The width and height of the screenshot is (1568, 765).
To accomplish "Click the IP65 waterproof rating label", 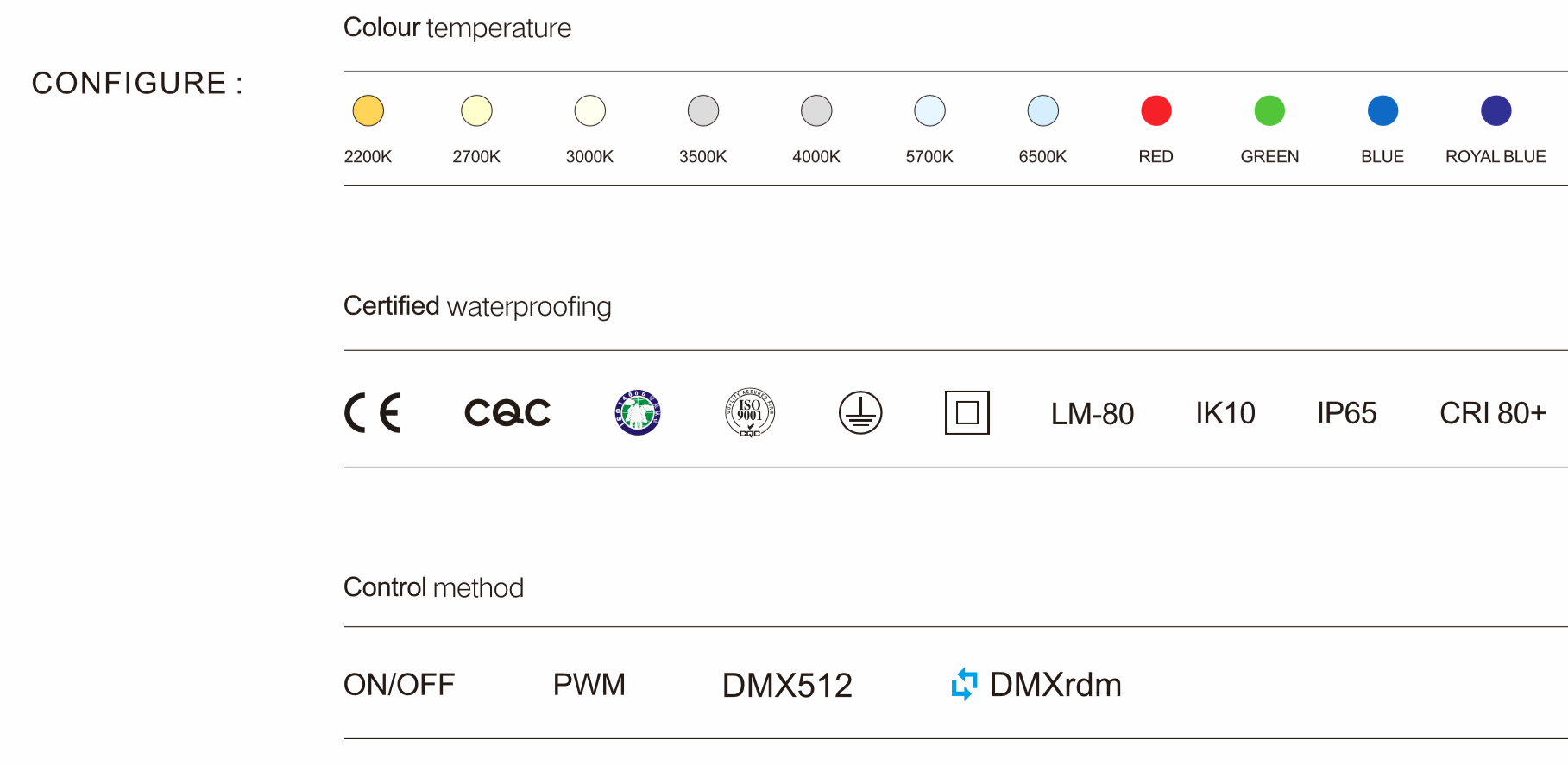I will 1346,413.
